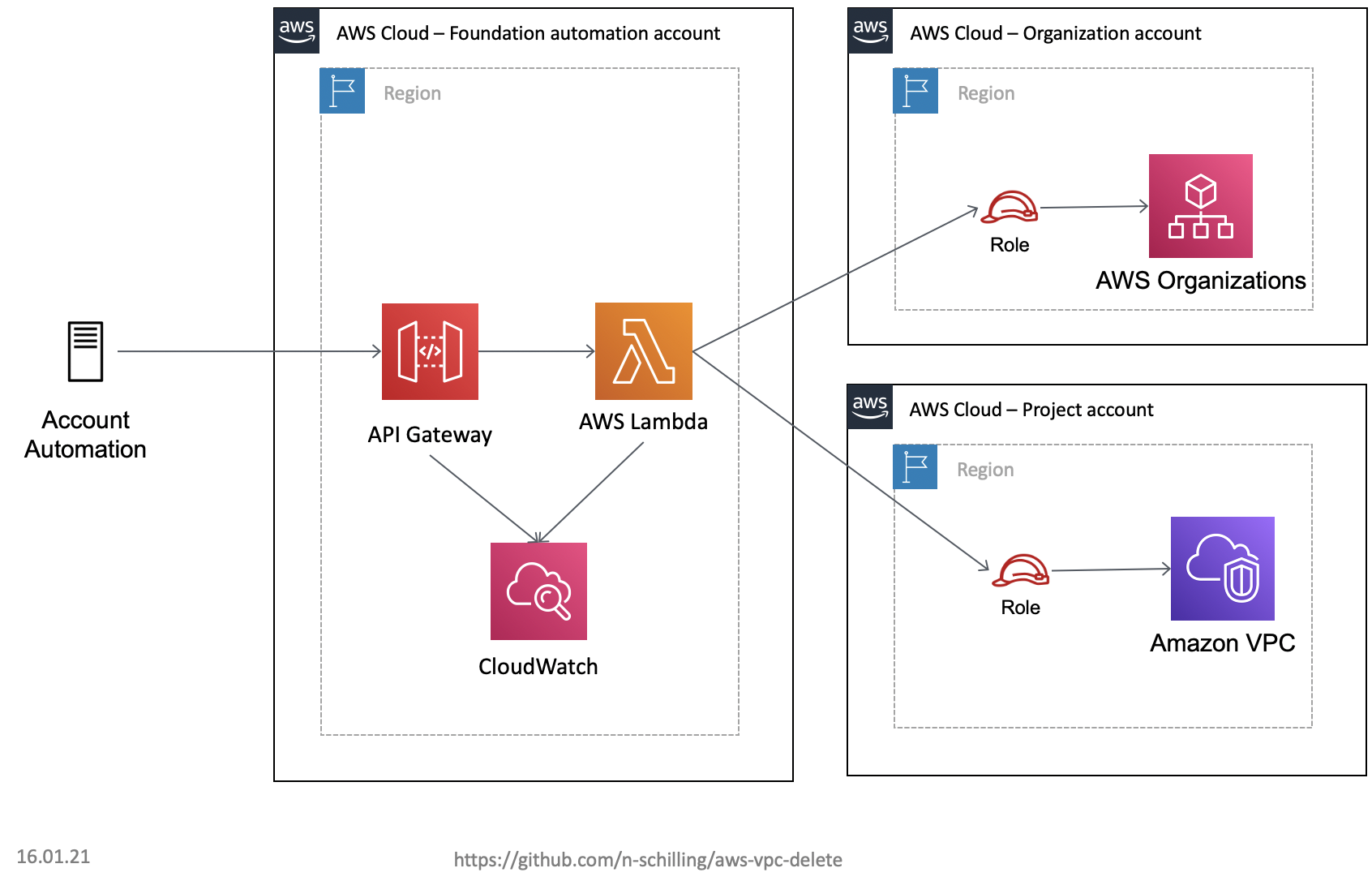Click 'Region' label in Foundation automation account
Screen dimensions: 1372x881
coord(413,93)
